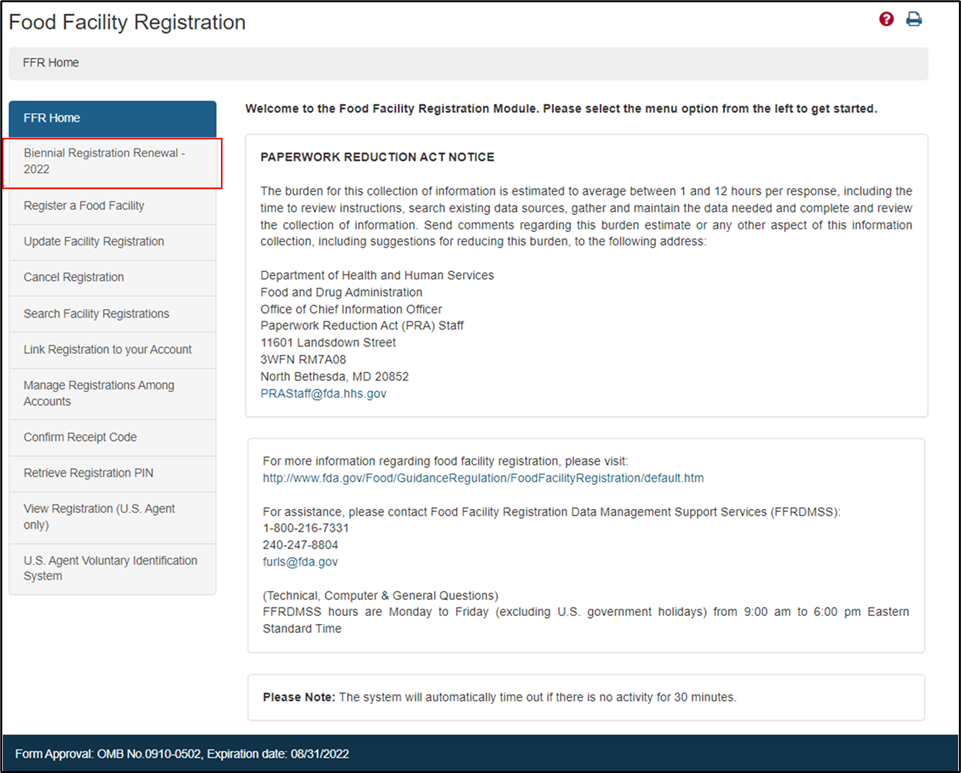Screen dimensions: 961x773
Task: Click the printer icon to print page
Action: (x=914, y=19)
